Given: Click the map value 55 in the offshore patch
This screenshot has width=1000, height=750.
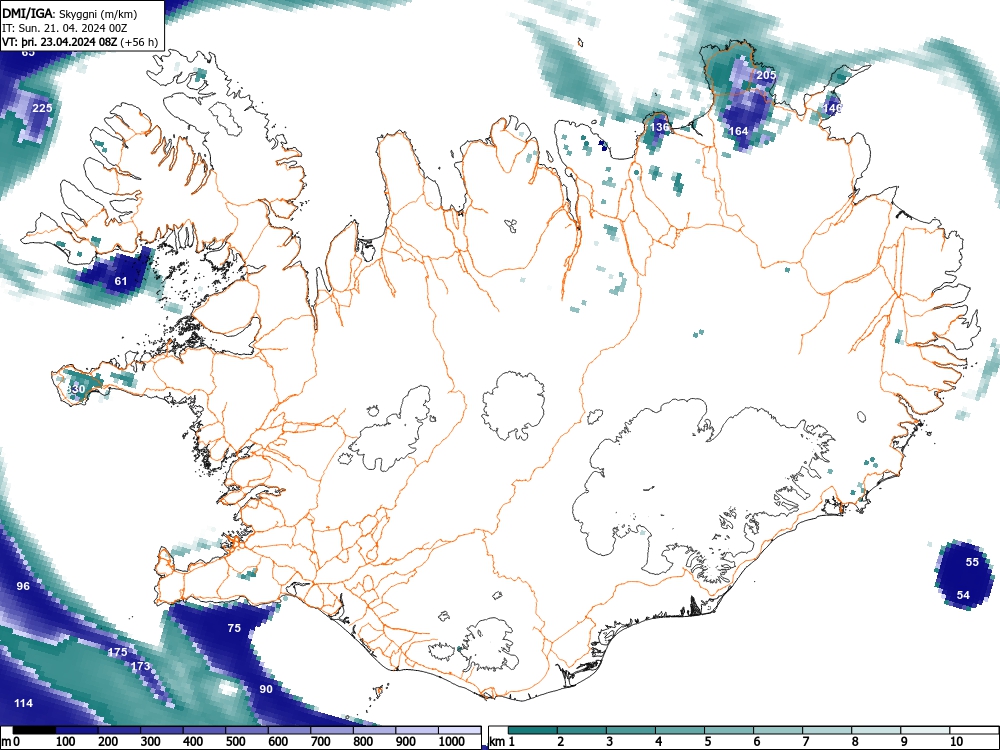Looking at the screenshot, I should tap(972, 562).
